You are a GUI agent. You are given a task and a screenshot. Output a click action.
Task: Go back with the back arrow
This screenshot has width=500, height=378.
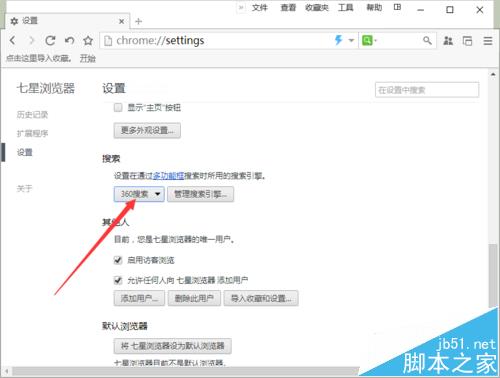[13, 40]
